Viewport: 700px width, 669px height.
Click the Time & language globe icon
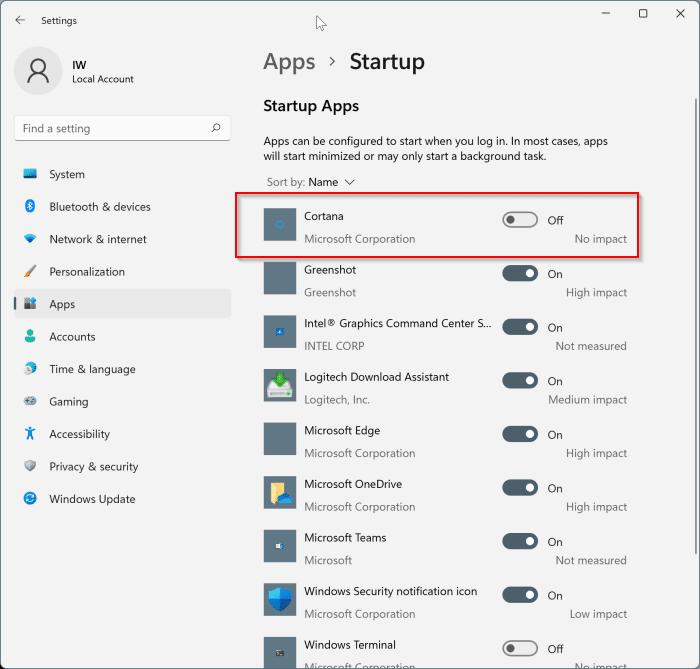(x=30, y=369)
